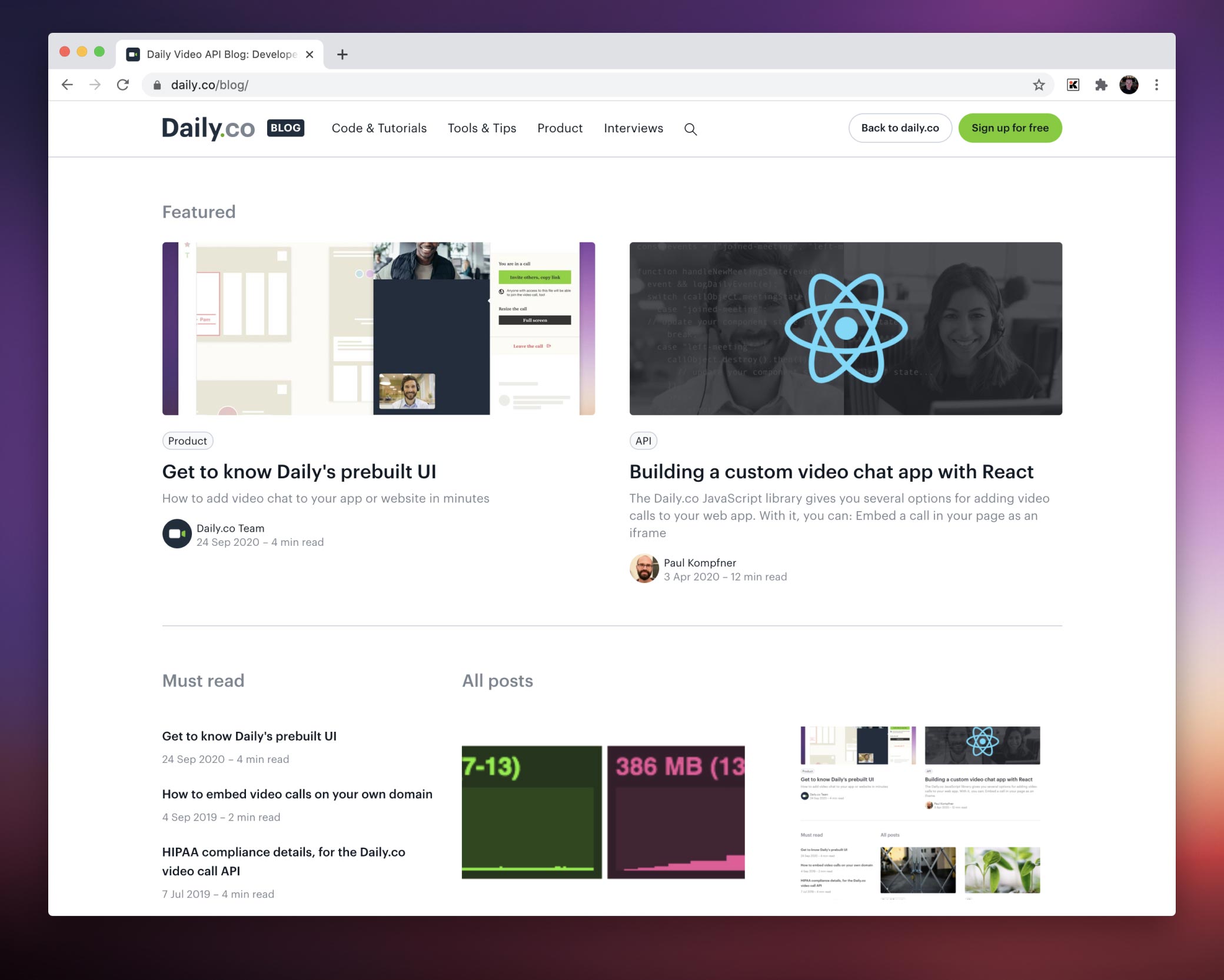
Task: Click the page reload icon in the browser
Action: coord(122,84)
